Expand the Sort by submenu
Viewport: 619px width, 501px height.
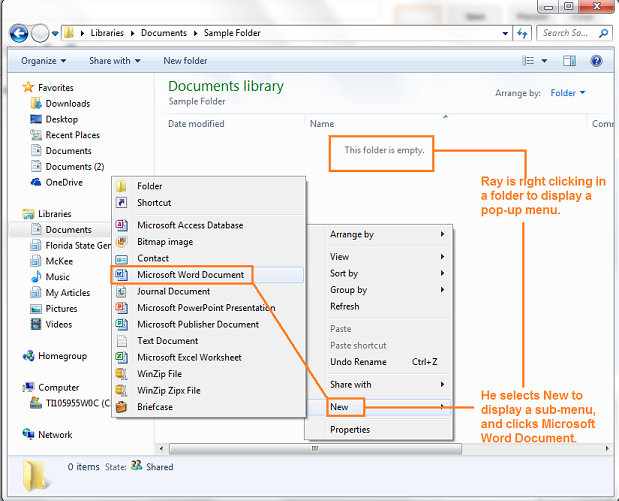pos(379,273)
